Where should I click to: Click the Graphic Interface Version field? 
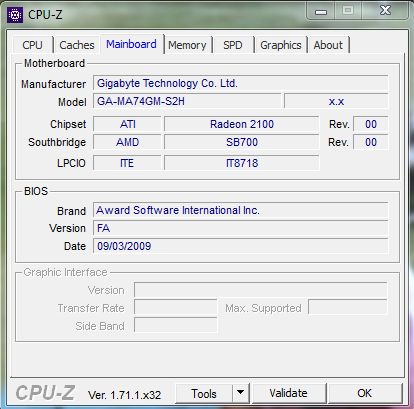point(261,290)
